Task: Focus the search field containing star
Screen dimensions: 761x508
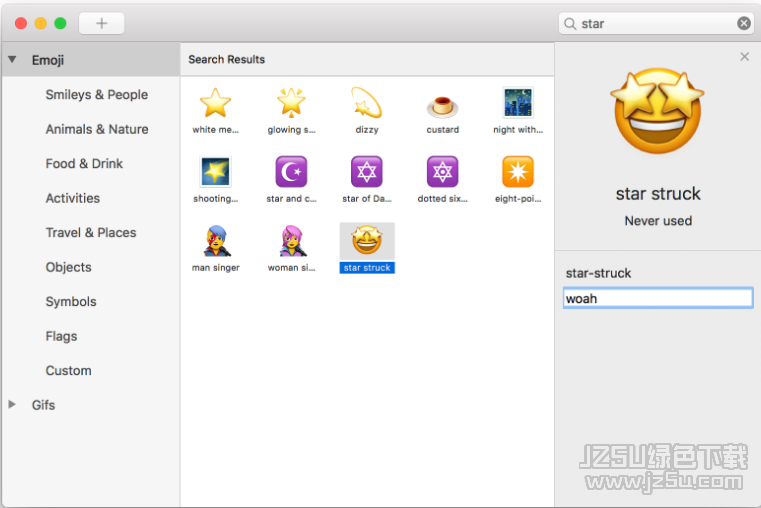Action: pyautogui.click(x=656, y=23)
